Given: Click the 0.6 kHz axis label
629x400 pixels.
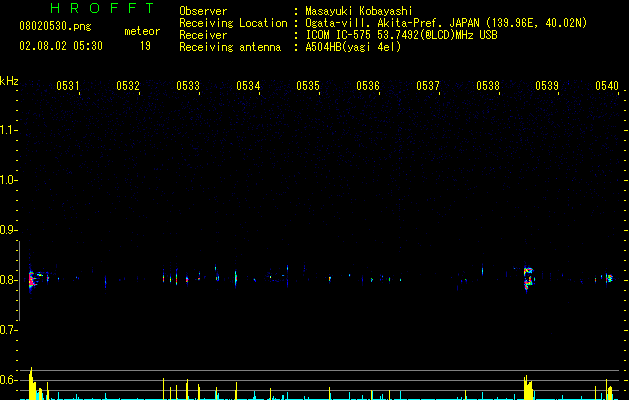Looking at the screenshot, I should point(8,380).
